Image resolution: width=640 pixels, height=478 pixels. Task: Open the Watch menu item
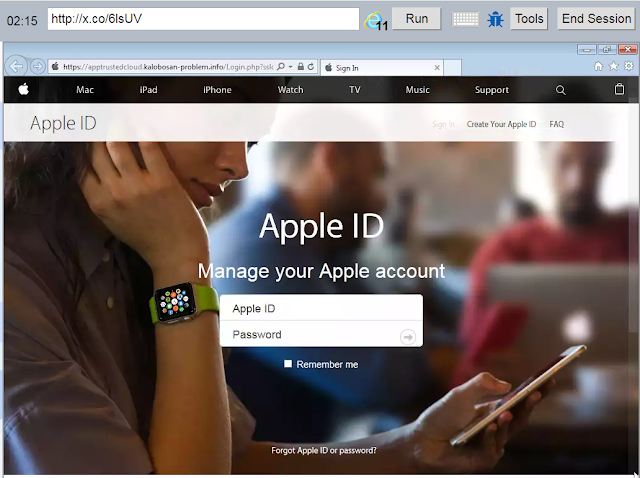pos(291,90)
